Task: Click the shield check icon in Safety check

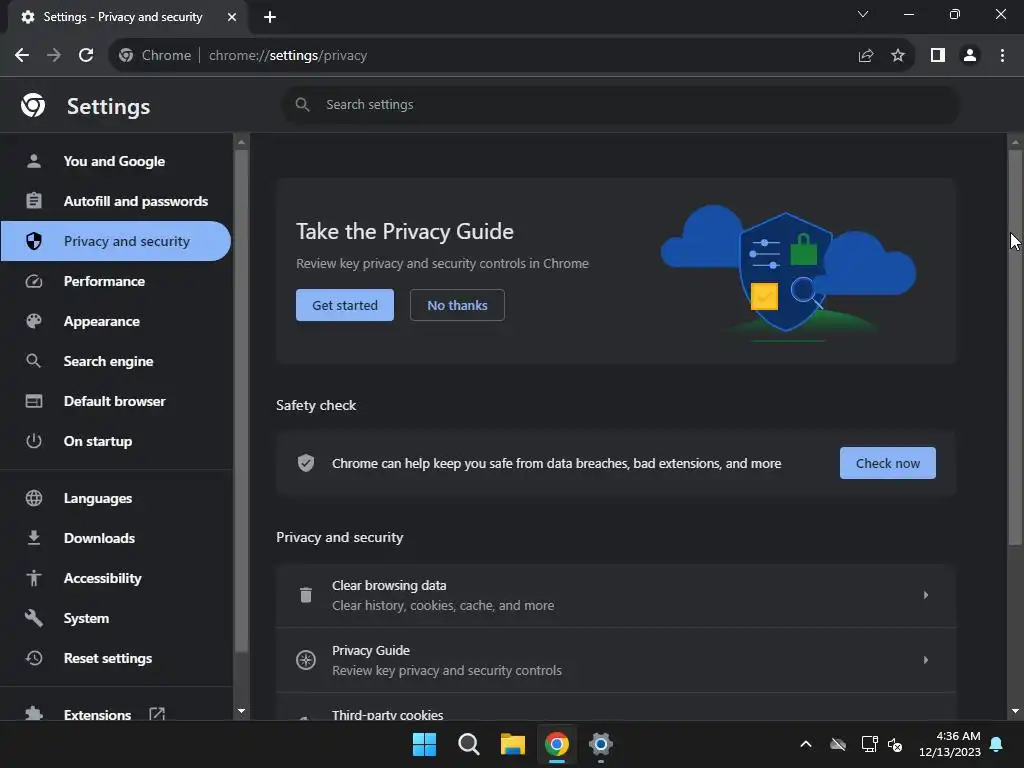Action: (306, 463)
